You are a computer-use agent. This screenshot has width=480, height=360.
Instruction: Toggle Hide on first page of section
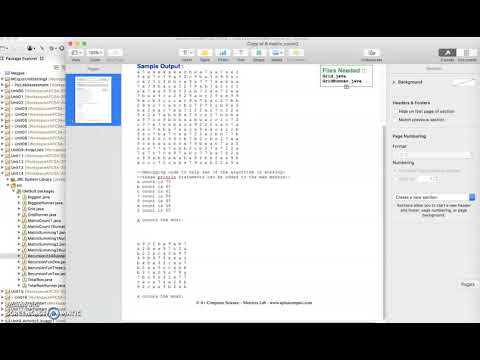point(395,111)
